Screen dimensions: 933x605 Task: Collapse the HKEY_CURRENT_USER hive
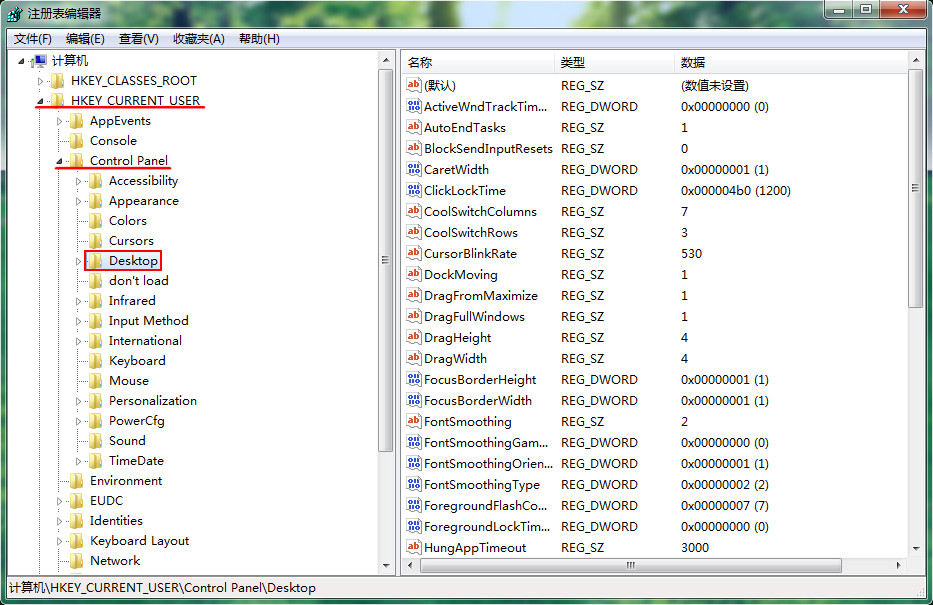[40, 101]
